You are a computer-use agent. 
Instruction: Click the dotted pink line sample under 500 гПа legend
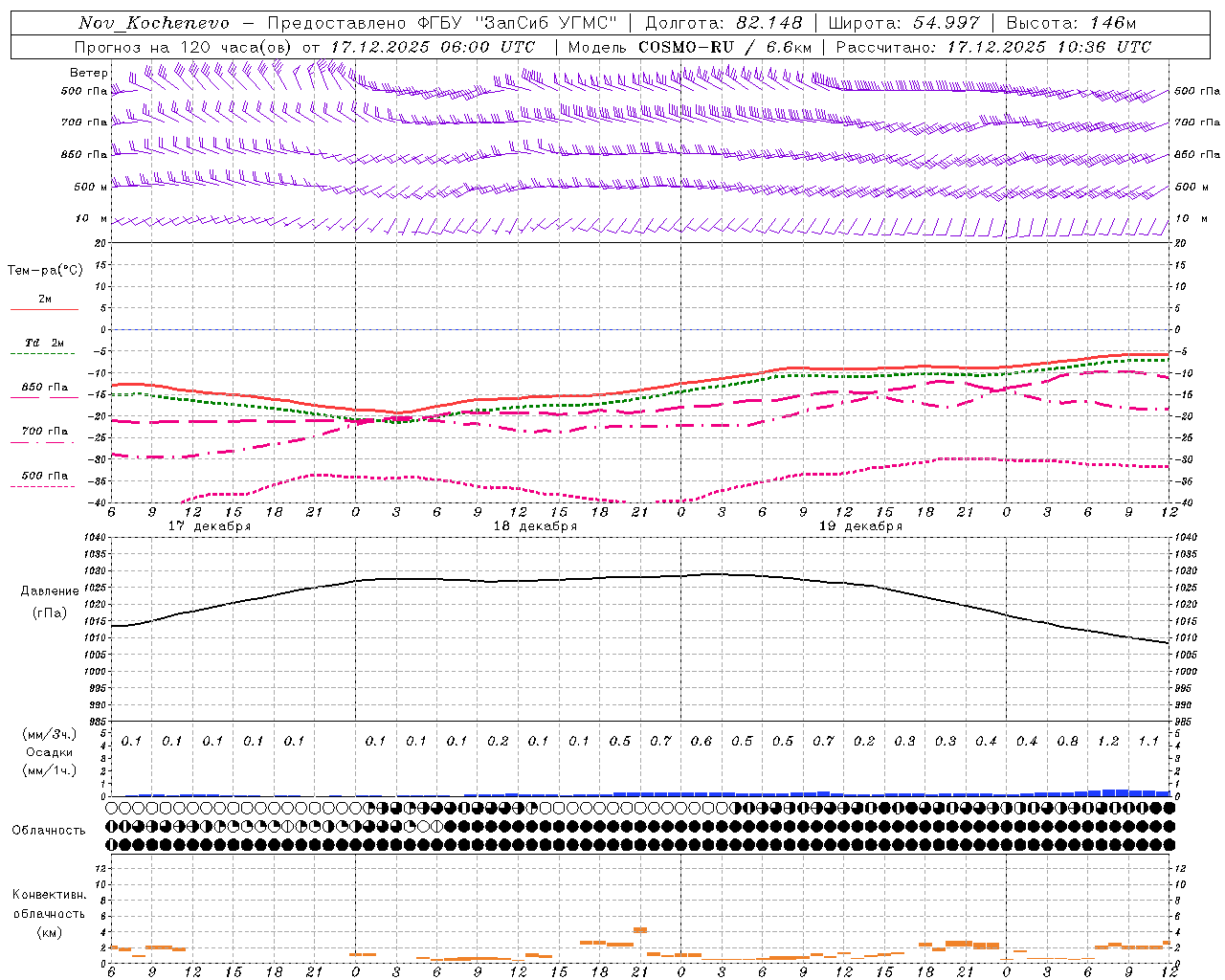point(43,487)
